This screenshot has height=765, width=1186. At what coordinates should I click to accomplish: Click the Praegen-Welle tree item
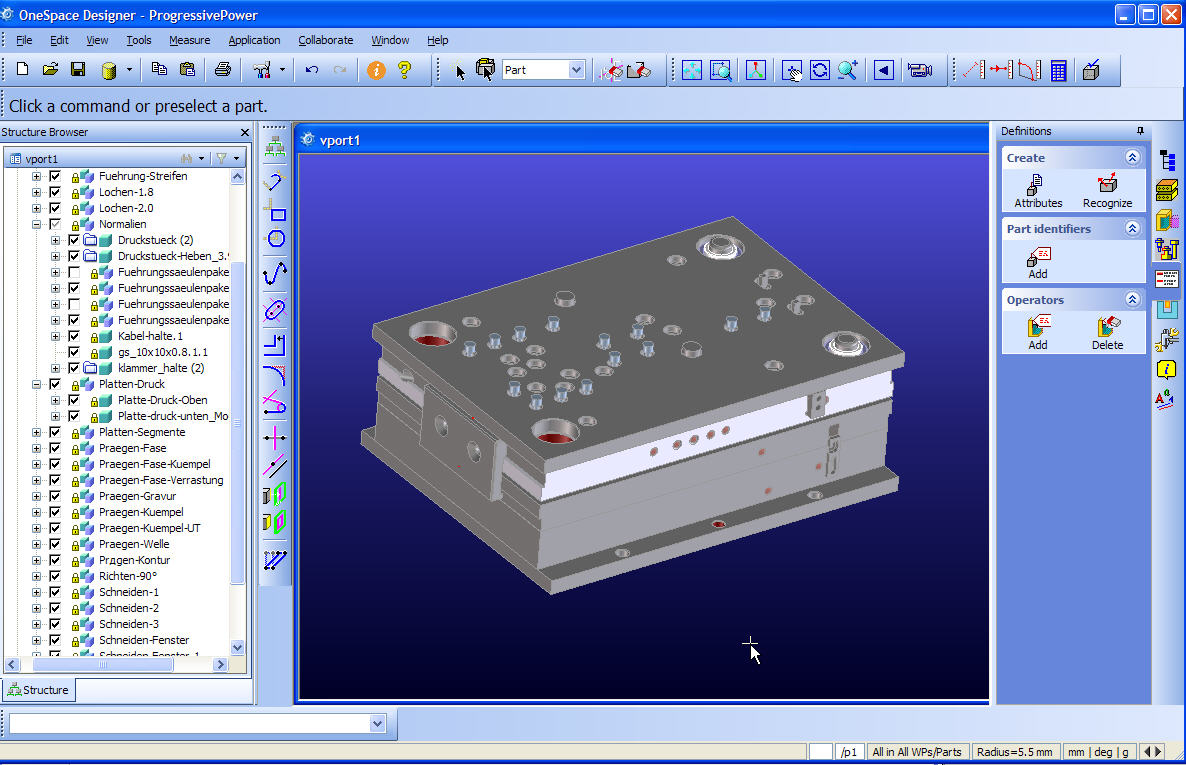(x=134, y=544)
